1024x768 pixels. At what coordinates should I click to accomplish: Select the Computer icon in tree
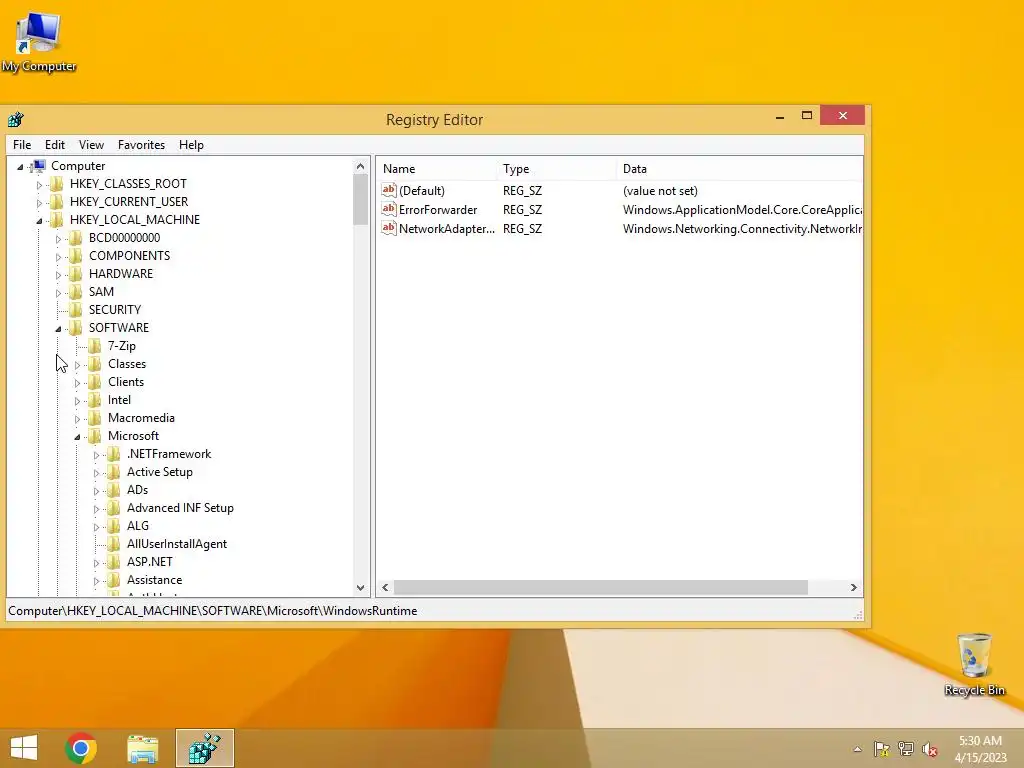click(39, 166)
